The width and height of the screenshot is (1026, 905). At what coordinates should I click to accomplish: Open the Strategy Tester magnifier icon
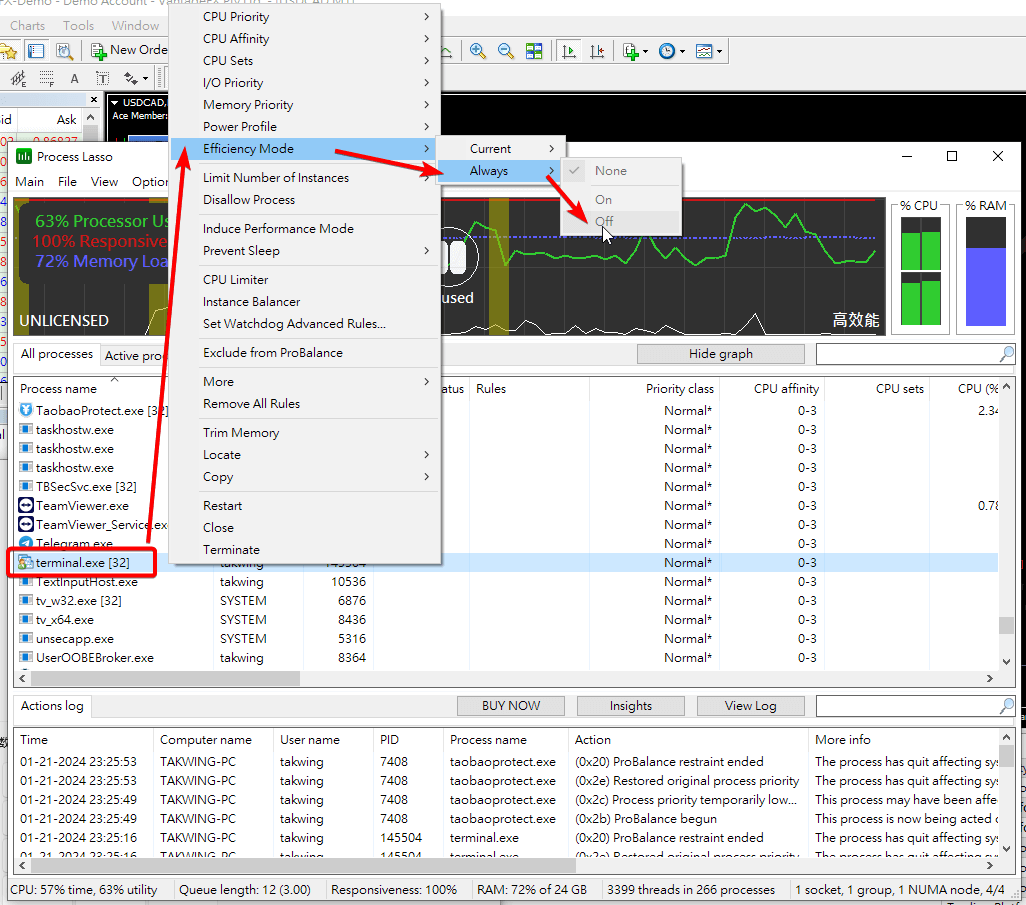[x=64, y=51]
